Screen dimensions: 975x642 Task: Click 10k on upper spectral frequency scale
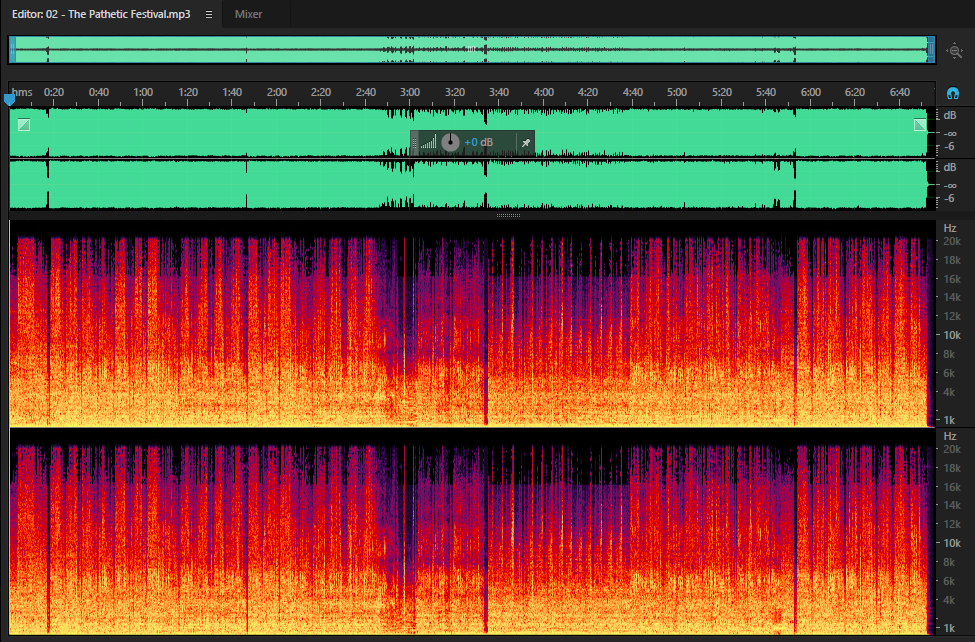click(951, 335)
